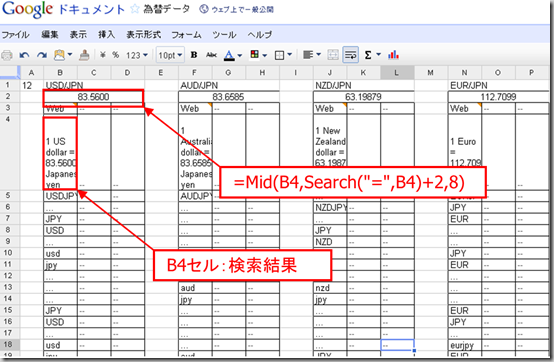Screen dimensions: 554x362
Task: Click the Print icon in the toolbar
Action: [x=7, y=55]
